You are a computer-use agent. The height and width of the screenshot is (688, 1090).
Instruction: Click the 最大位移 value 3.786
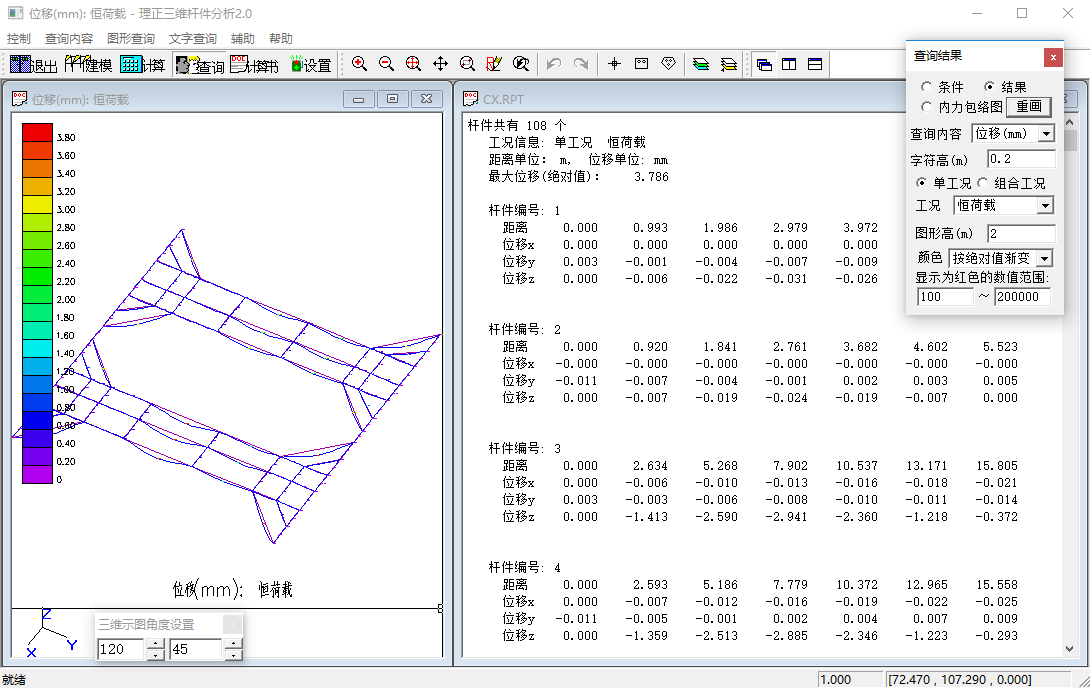[651, 177]
